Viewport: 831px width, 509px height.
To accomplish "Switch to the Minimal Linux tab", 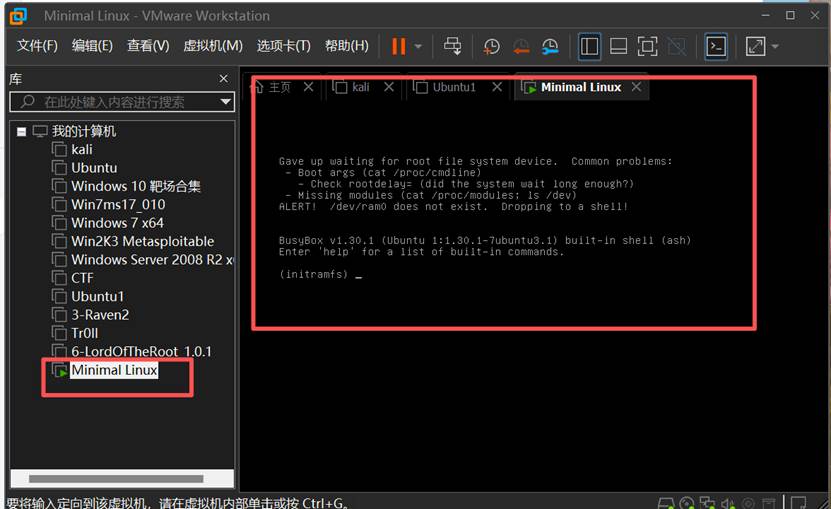I will (581, 87).
